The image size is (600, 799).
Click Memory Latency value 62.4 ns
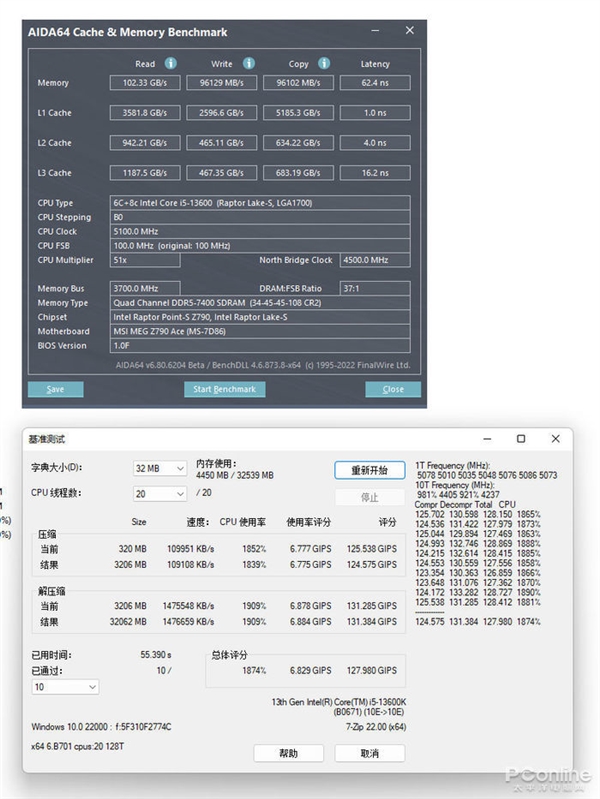[375, 83]
